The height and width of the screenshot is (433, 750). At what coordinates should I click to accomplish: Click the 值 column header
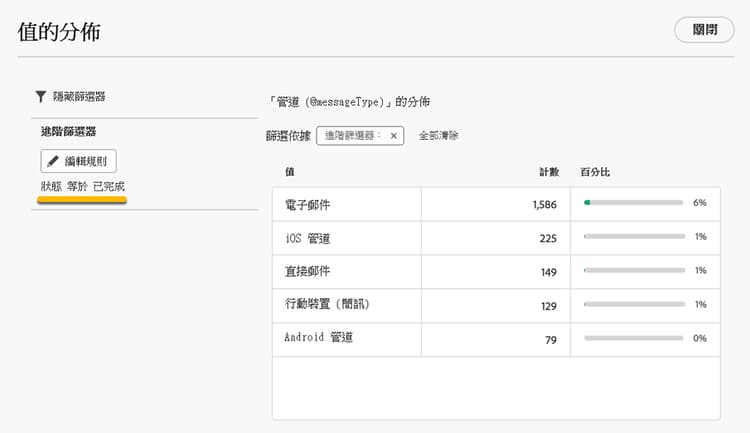pos(290,172)
